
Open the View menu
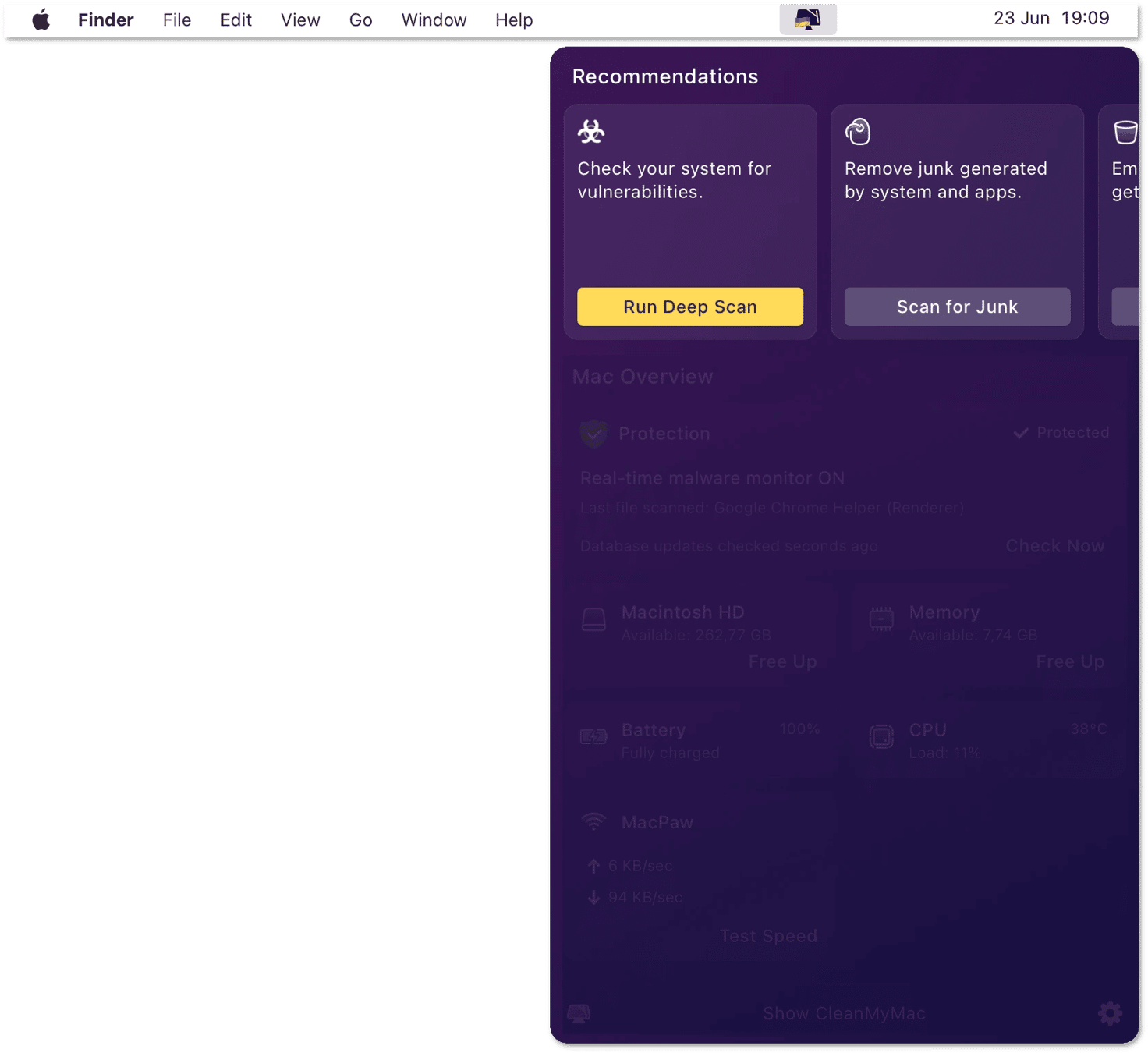(300, 20)
